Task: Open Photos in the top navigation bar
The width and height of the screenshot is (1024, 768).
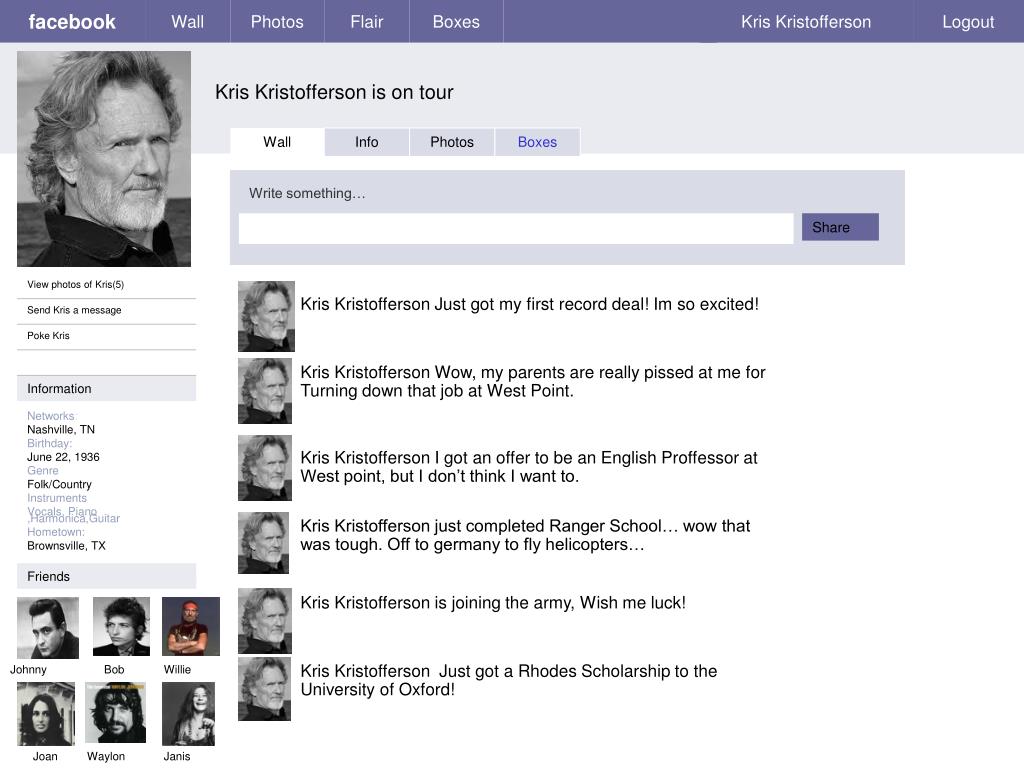Action: (x=277, y=22)
